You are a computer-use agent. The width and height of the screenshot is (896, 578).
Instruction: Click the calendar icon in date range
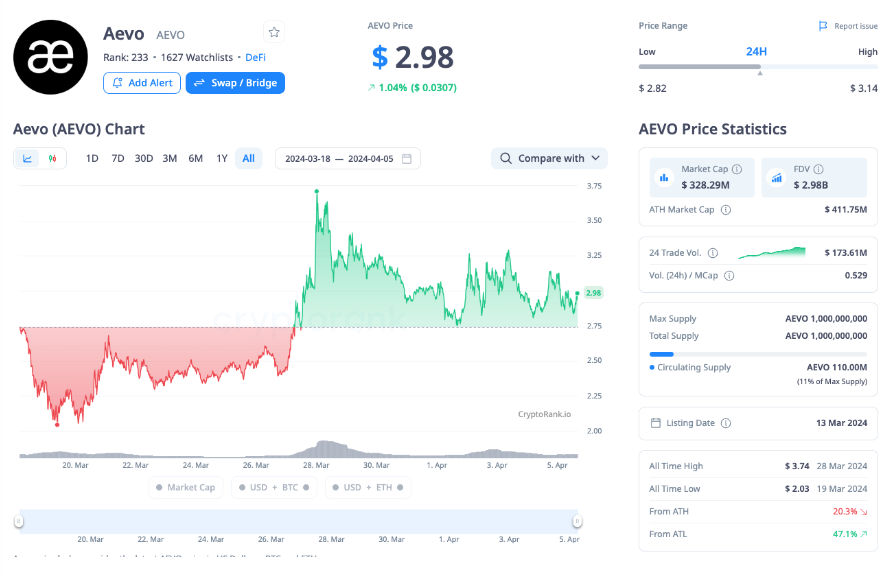pos(407,158)
